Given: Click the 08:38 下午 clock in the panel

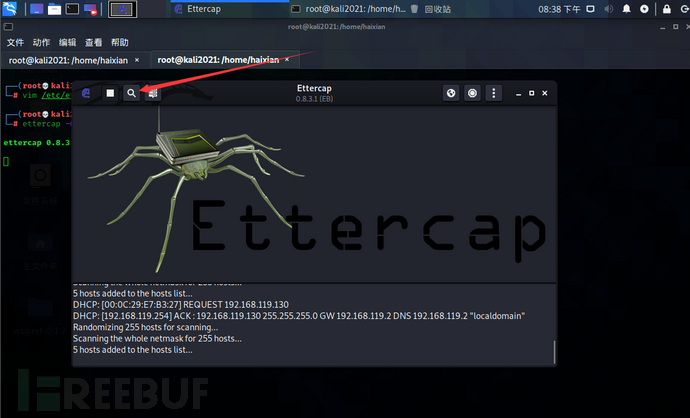Looking at the screenshot, I should tap(559, 9).
